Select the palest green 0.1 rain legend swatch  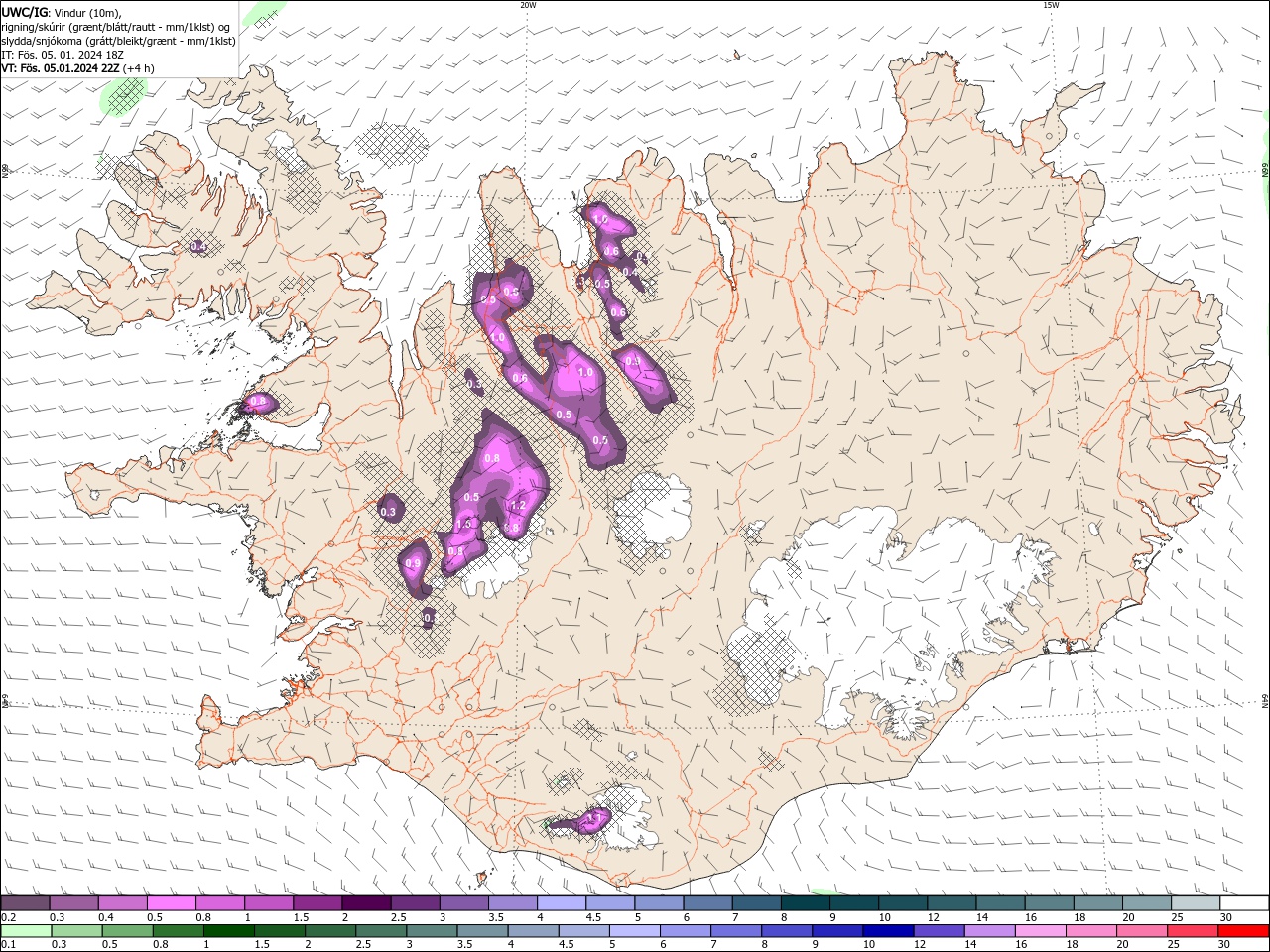tap(26, 931)
